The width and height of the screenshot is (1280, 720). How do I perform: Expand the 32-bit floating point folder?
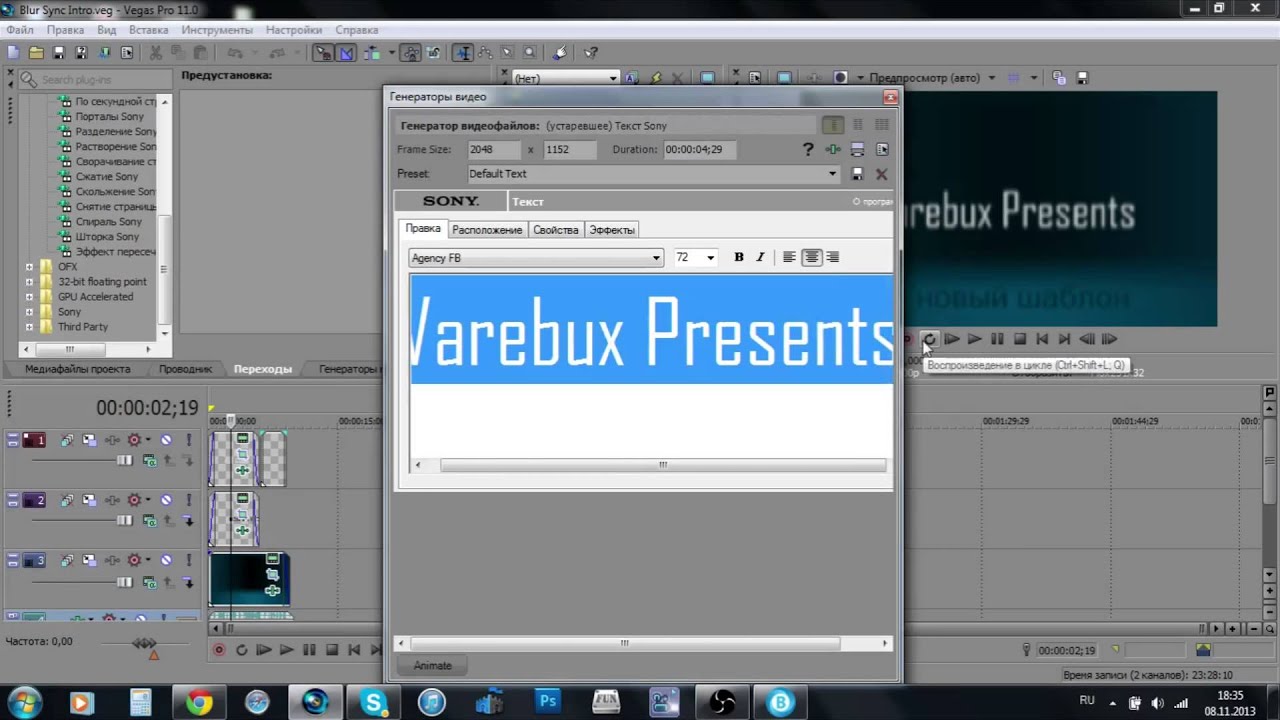click(x=29, y=282)
